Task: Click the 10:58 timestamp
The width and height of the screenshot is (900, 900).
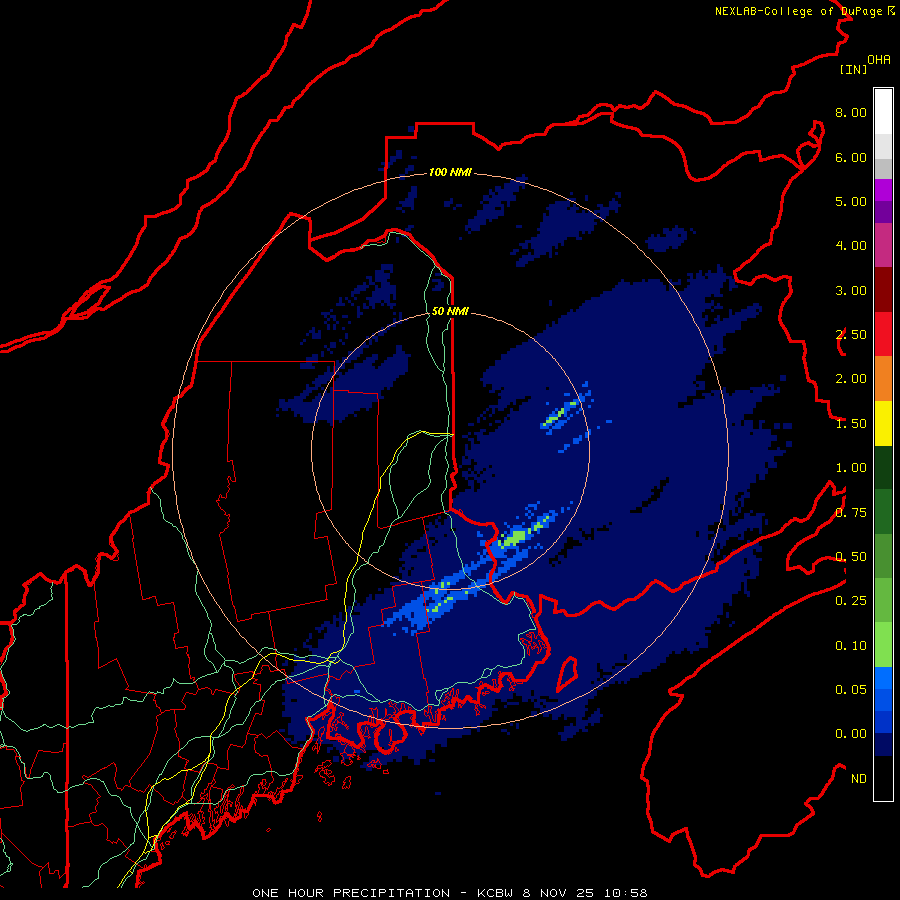Action: [625, 893]
